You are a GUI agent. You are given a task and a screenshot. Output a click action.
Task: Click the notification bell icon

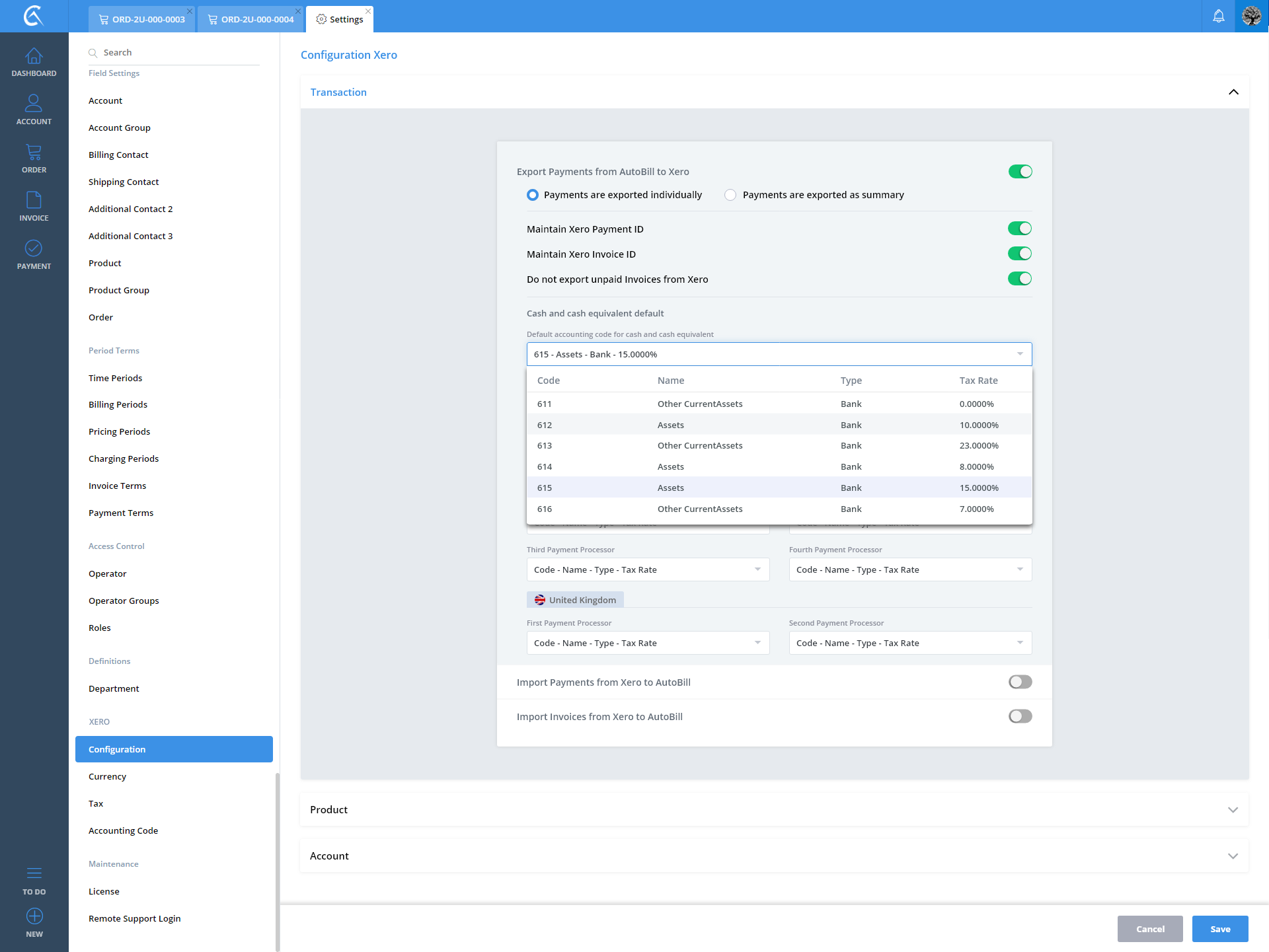1218,16
